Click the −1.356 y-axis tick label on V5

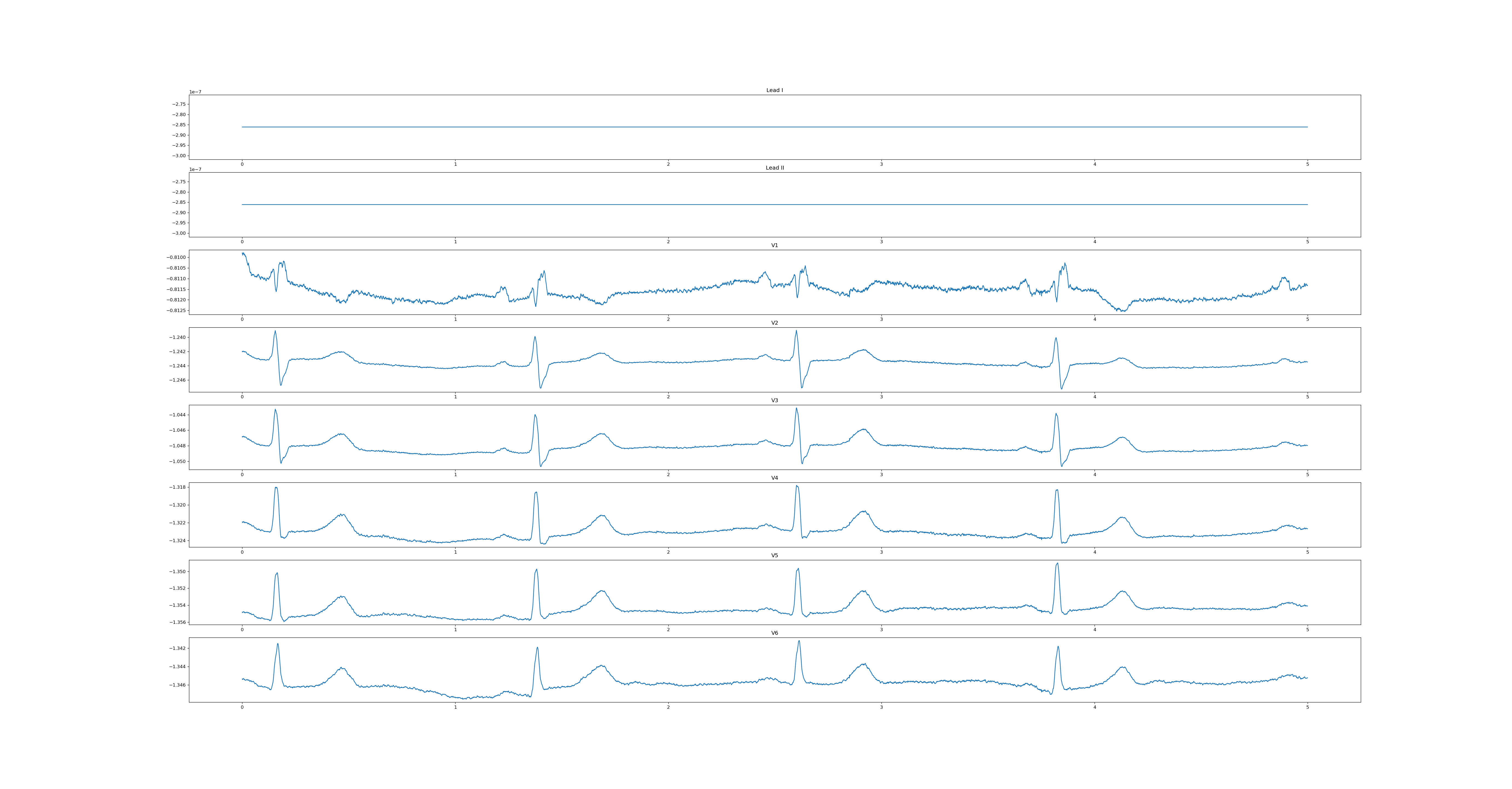coord(178,622)
